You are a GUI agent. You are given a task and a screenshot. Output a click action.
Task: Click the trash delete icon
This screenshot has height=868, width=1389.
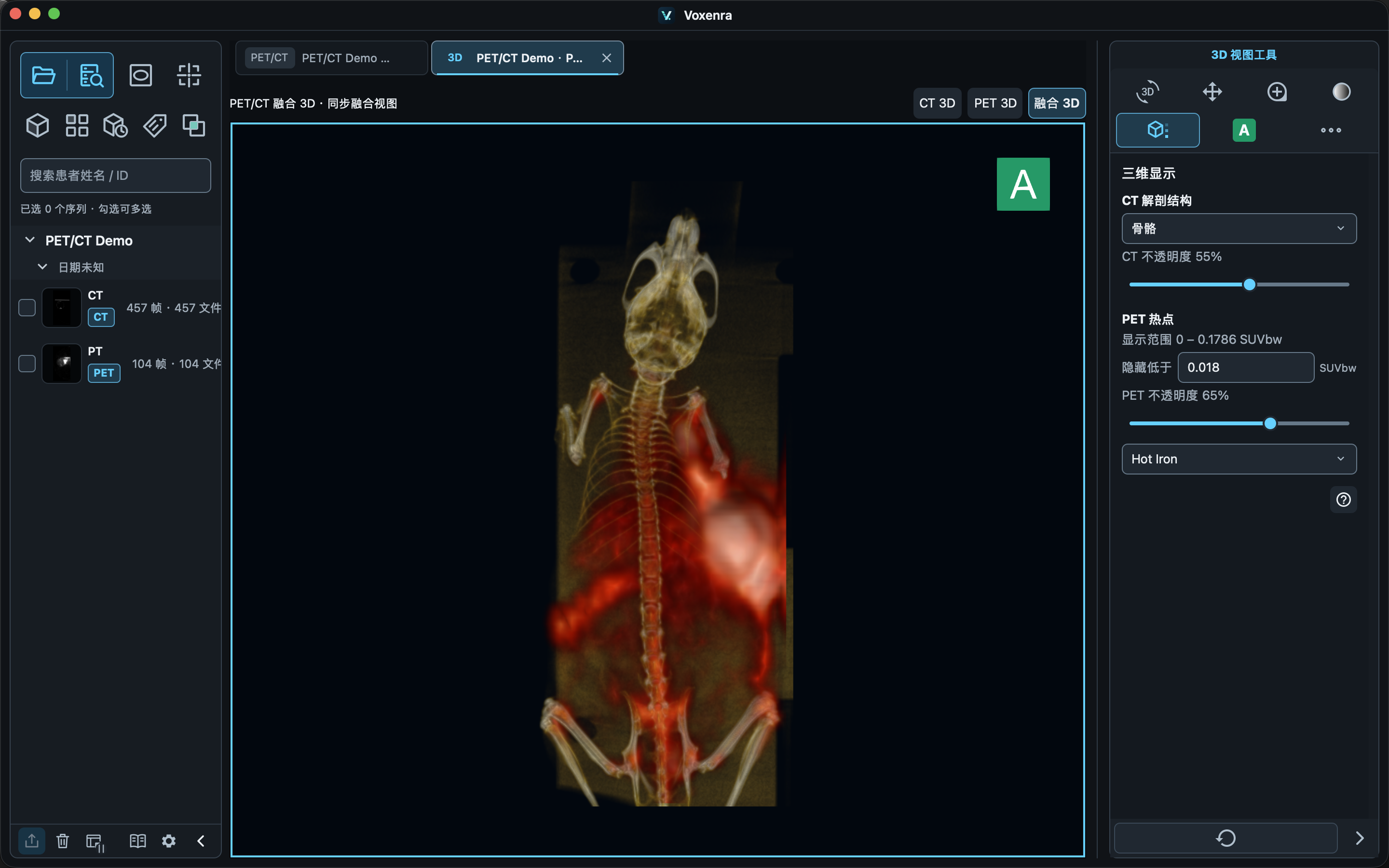[63, 841]
